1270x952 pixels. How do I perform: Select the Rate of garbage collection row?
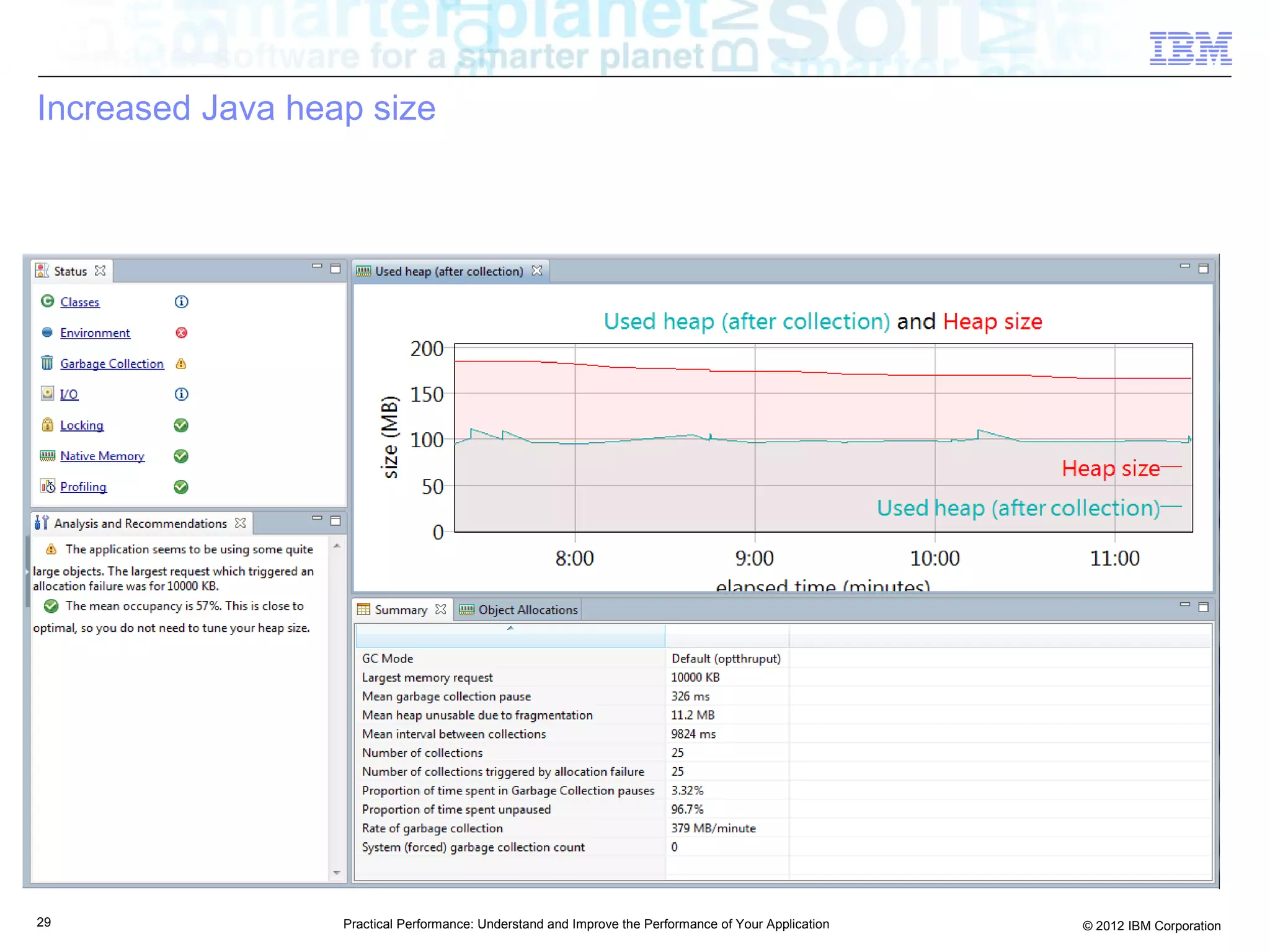[783, 828]
